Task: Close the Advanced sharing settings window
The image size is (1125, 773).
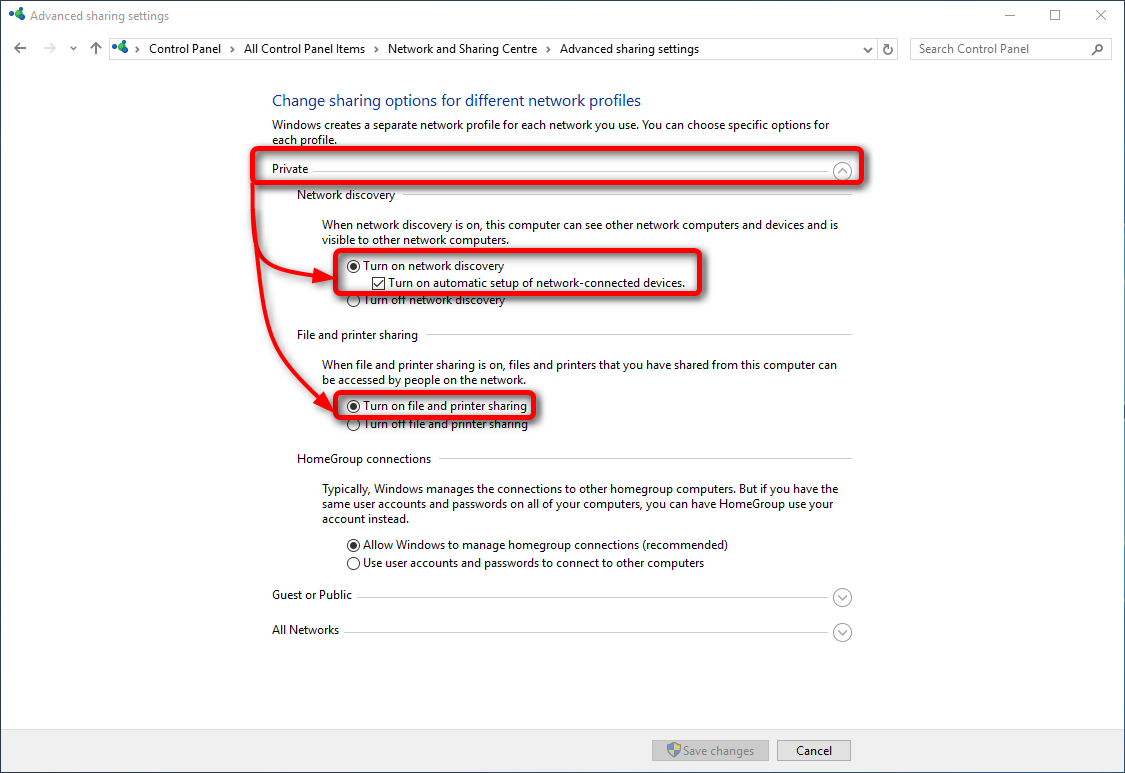Action: pos(1101,15)
